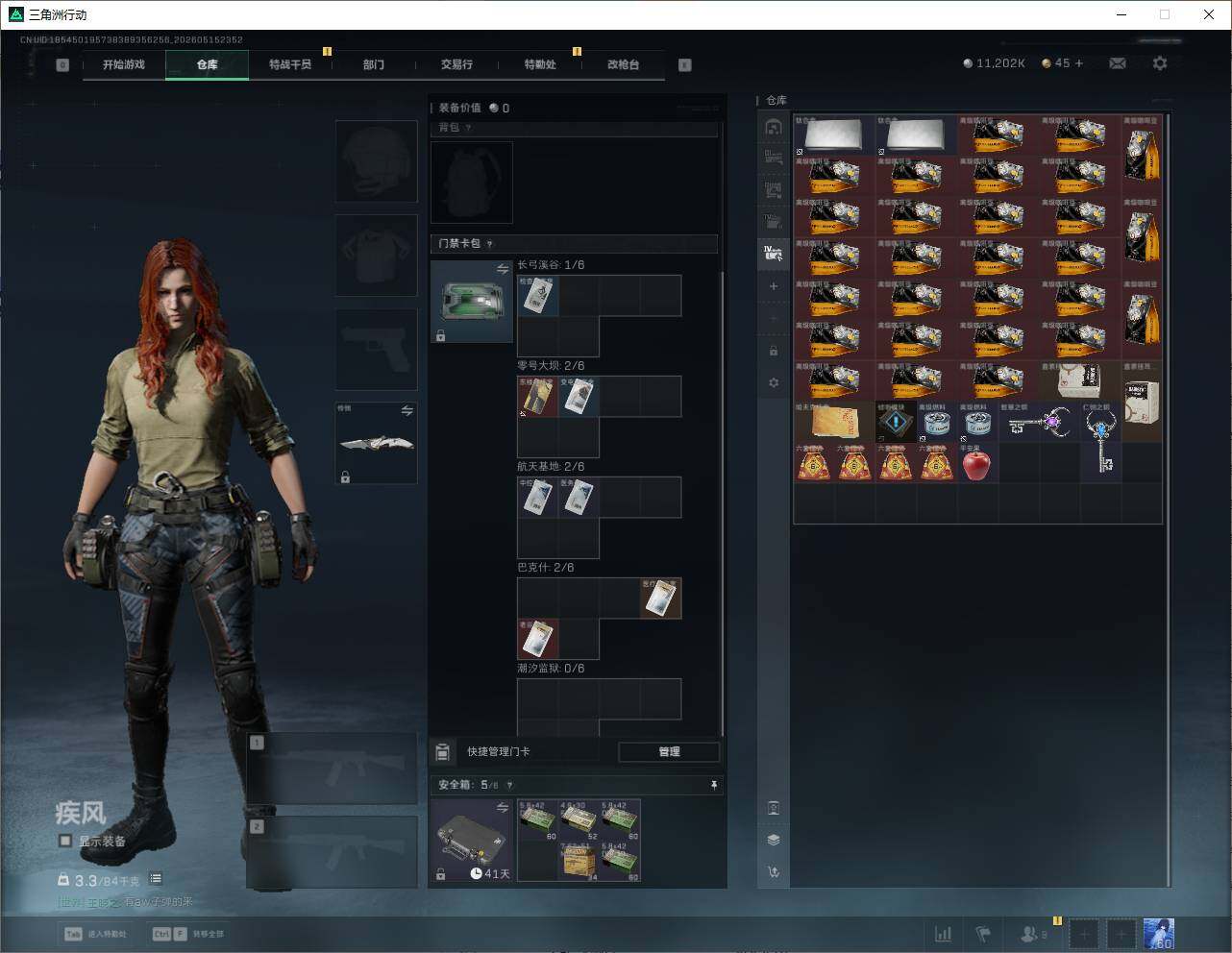Open the mail inbox envelope icon
1232x953 pixels.
[1118, 63]
